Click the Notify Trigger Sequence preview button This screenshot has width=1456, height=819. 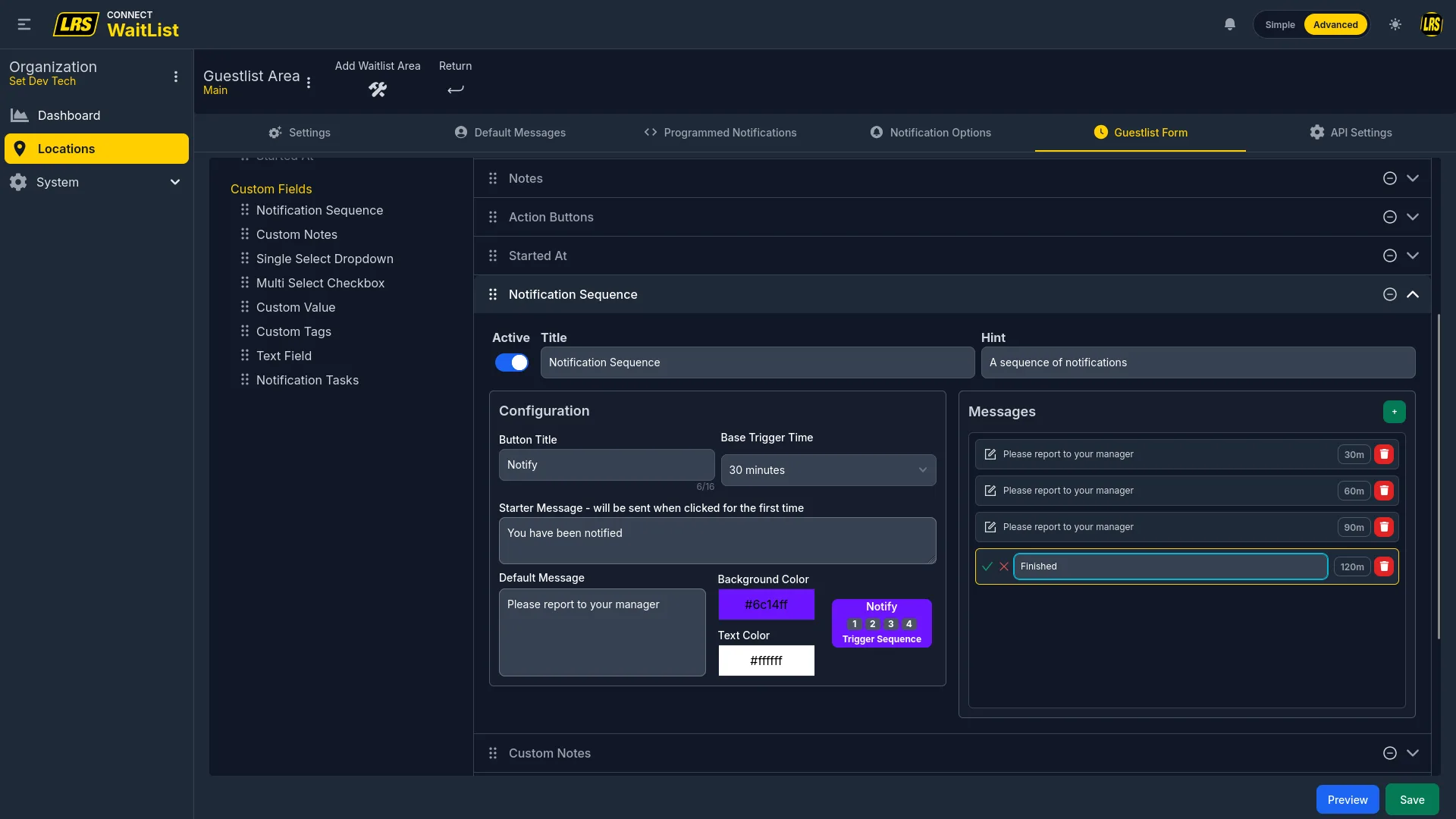[x=881, y=623]
